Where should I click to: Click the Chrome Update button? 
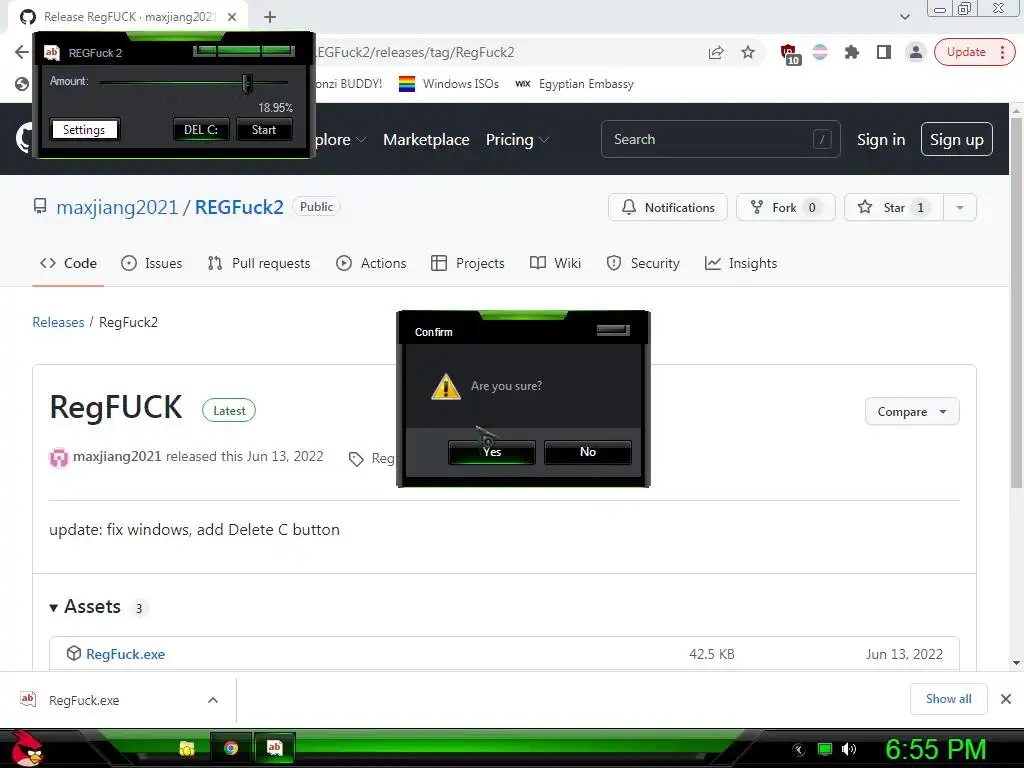[975, 52]
